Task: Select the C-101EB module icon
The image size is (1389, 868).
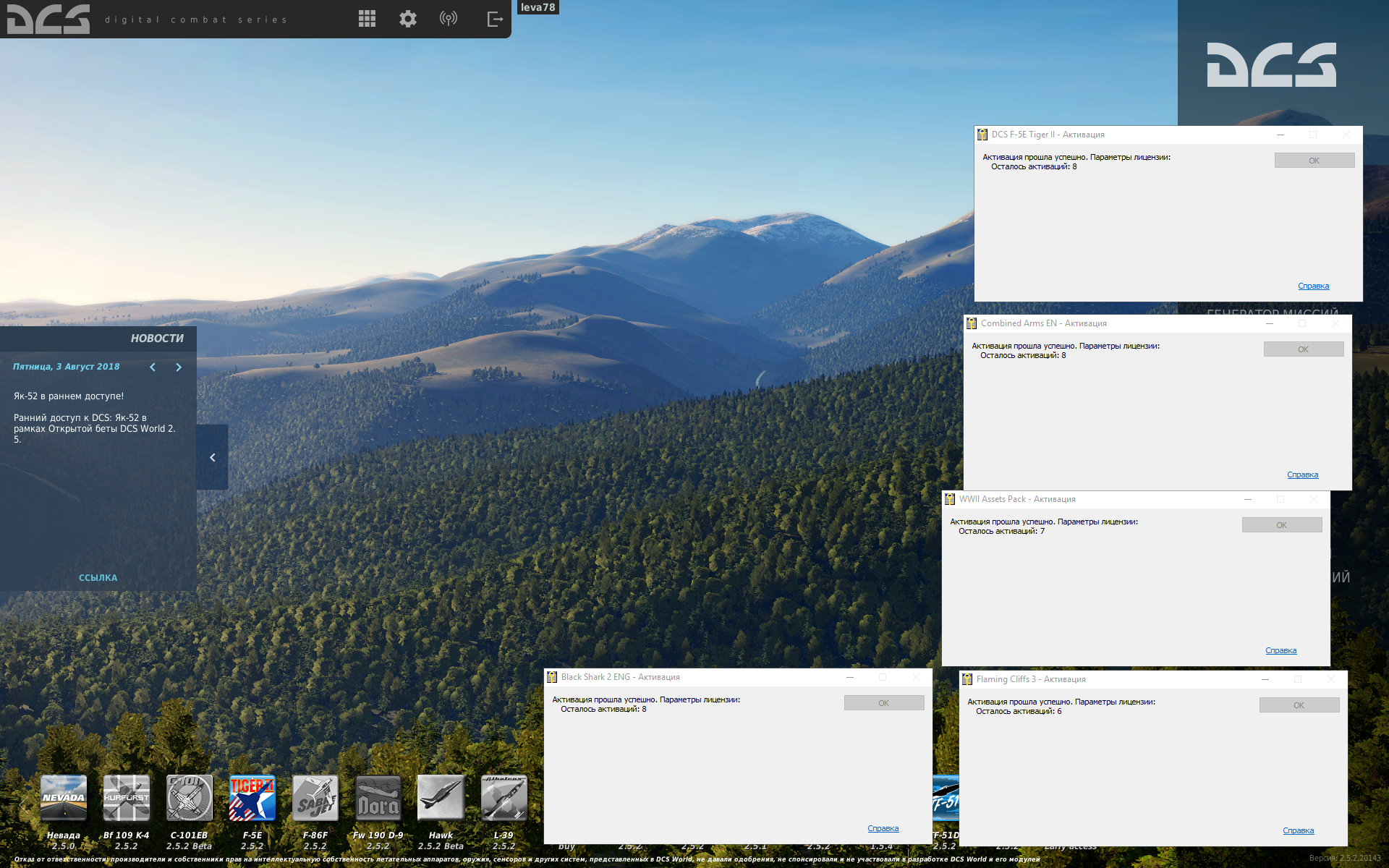Action: (x=190, y=798)
